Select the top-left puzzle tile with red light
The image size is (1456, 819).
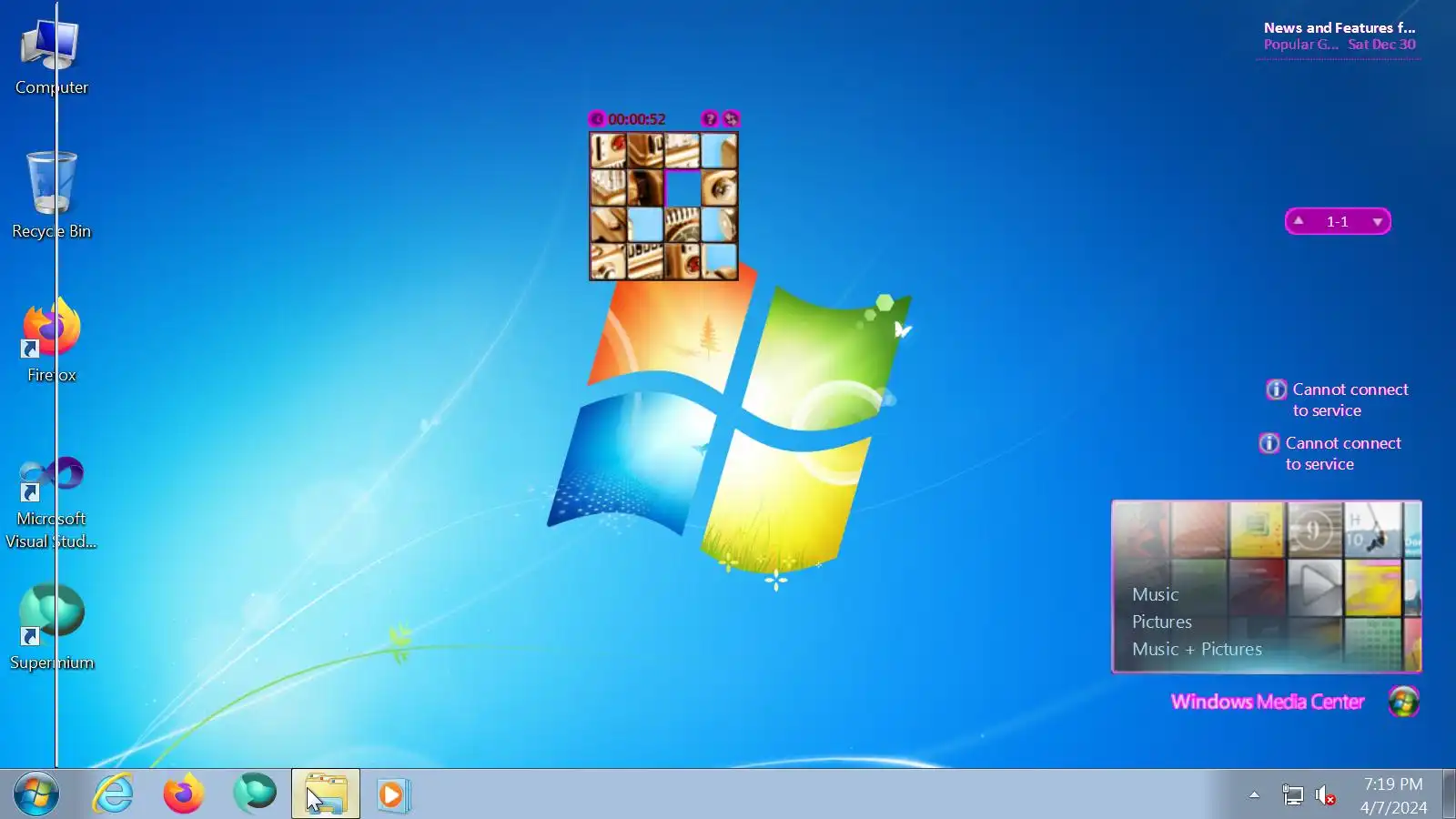tap(608, 151)
